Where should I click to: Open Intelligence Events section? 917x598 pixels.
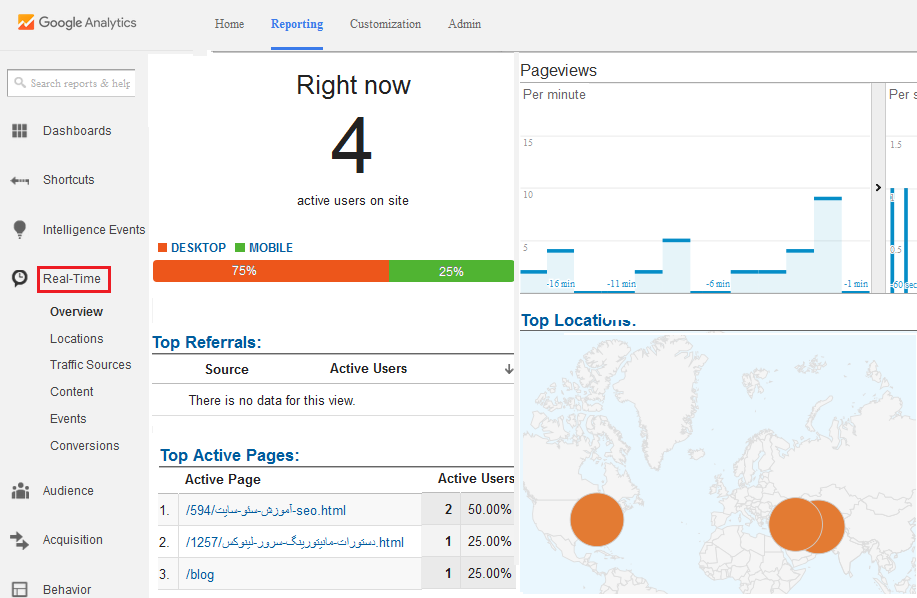(x=94, y=230)
